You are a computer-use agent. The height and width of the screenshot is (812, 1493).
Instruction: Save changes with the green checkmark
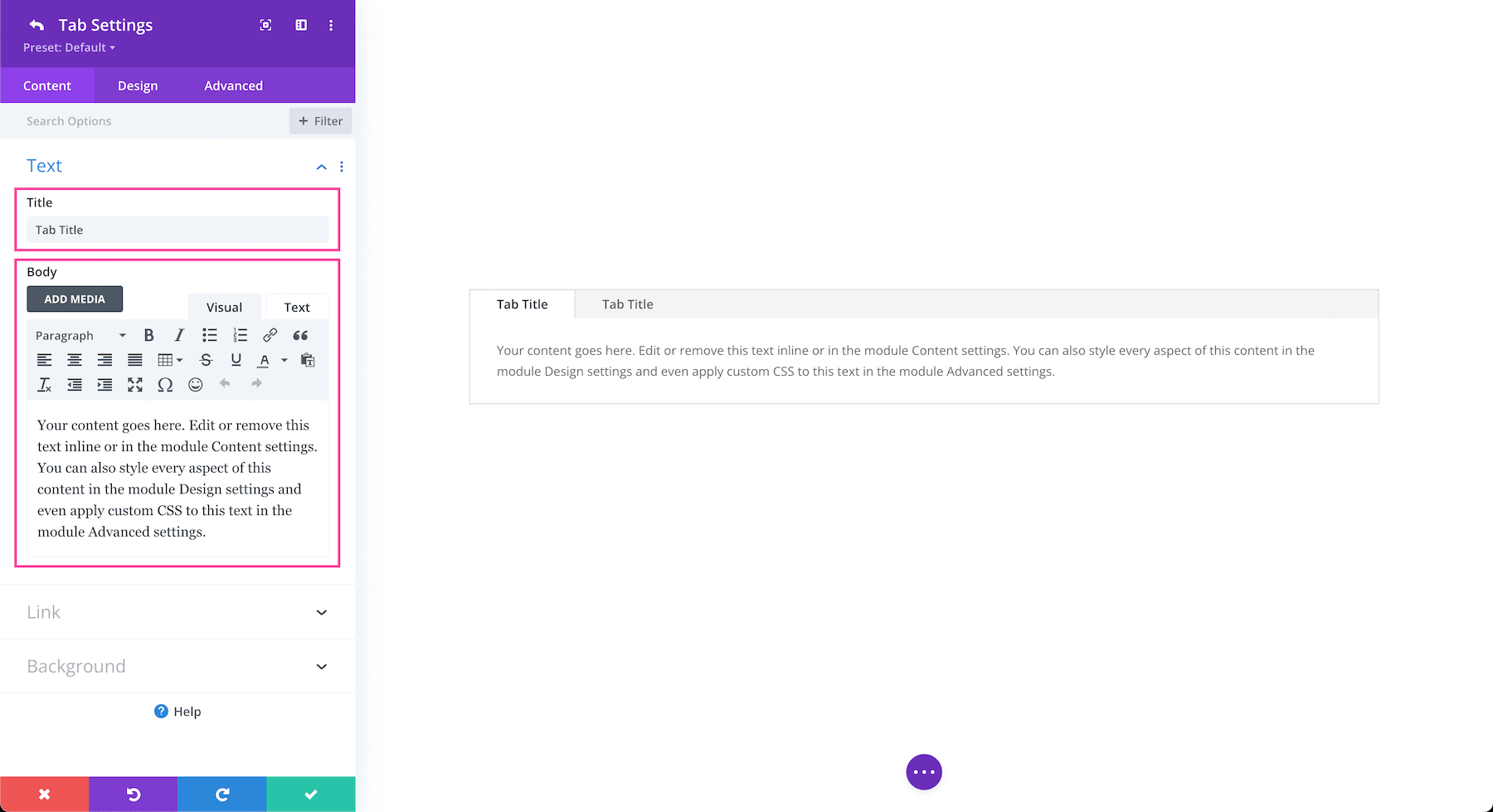[x=310, y=794]
